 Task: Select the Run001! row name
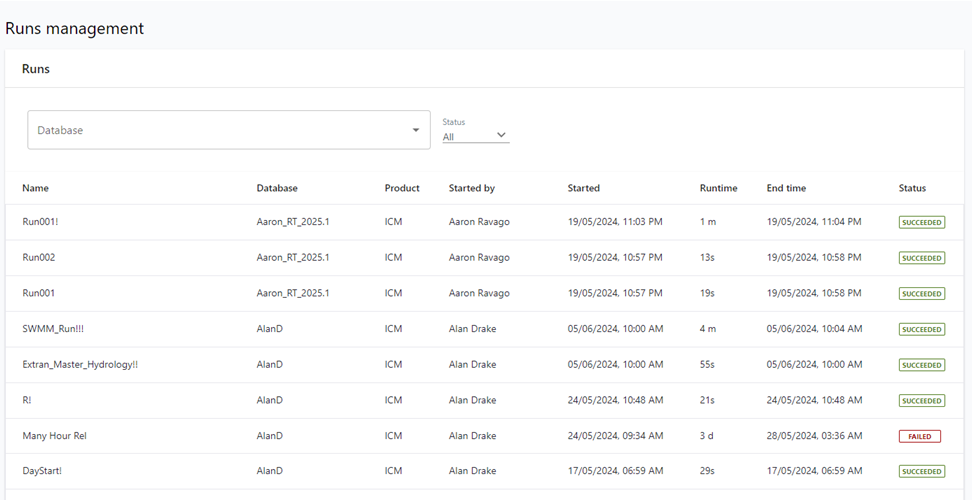pyautogui.click(x=41, y=222)
